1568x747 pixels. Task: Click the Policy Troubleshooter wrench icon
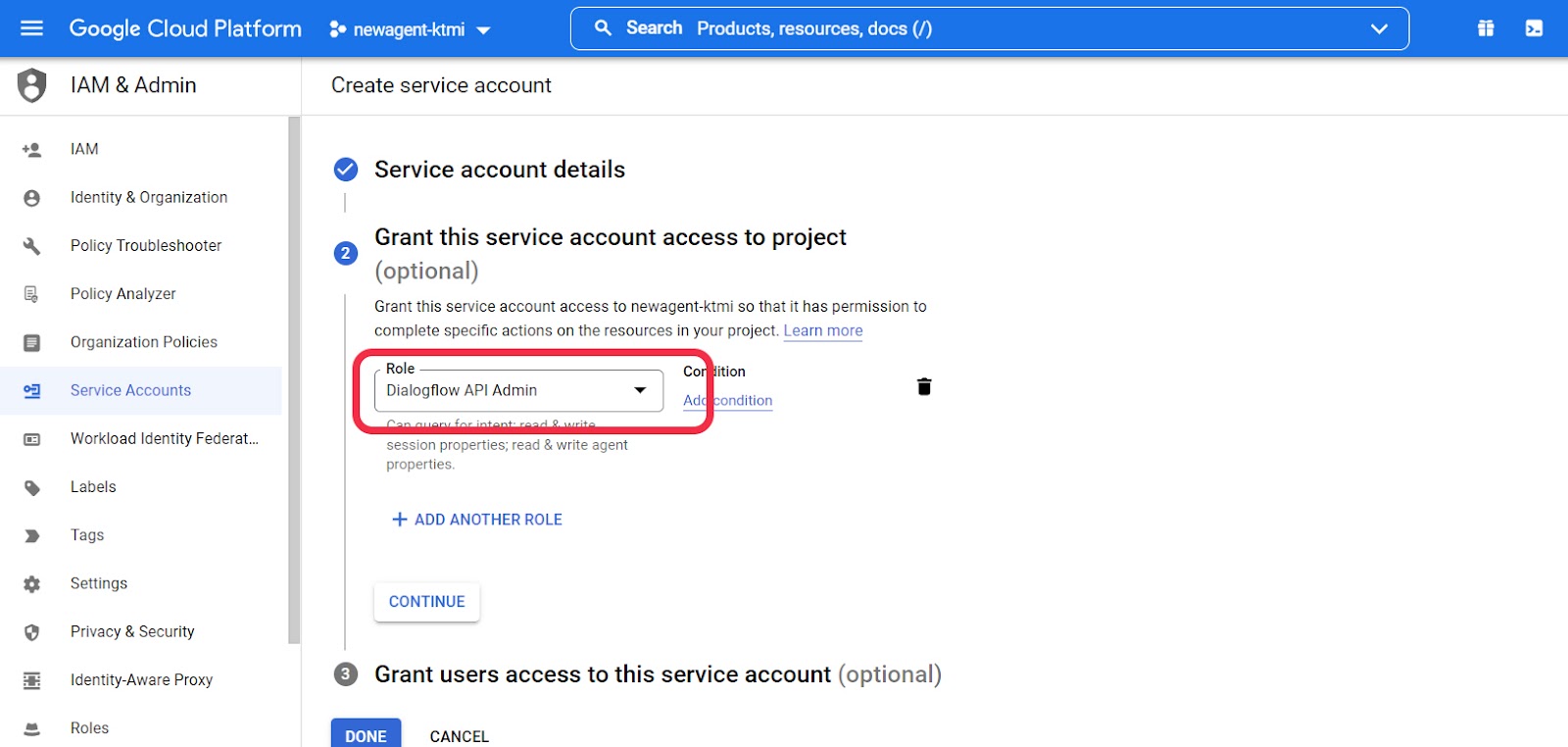(x=31, y=246)
